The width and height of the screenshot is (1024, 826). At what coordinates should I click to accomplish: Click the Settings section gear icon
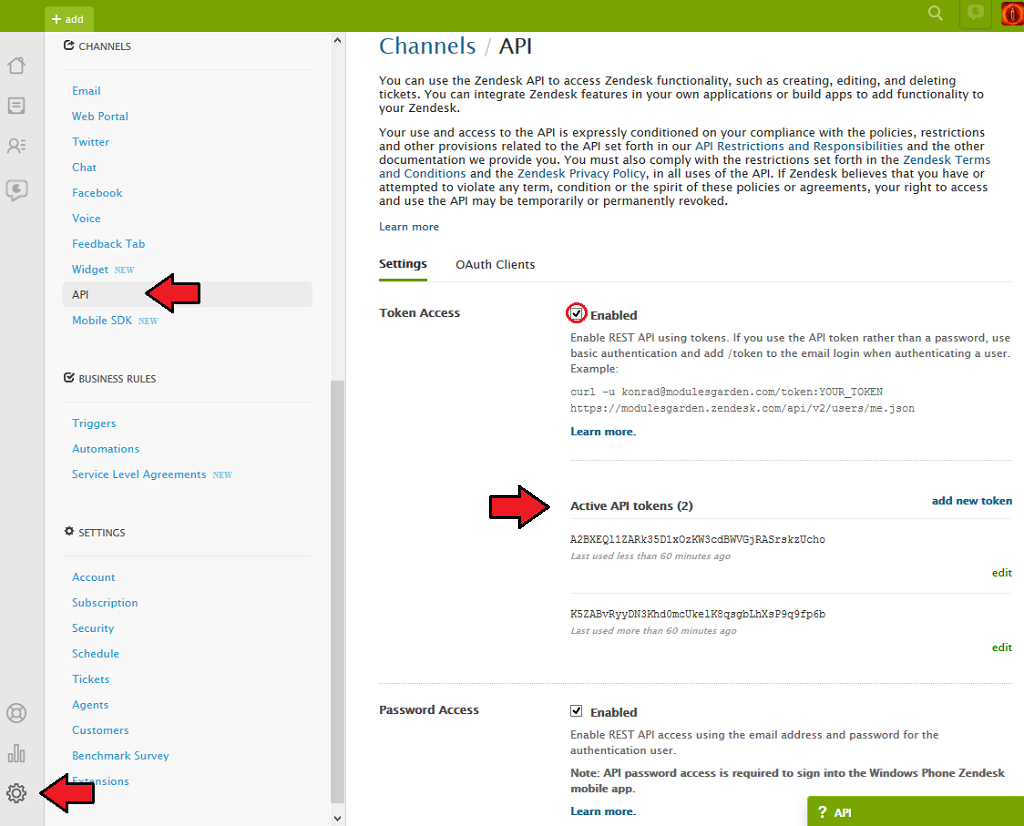tap(69, 532)
